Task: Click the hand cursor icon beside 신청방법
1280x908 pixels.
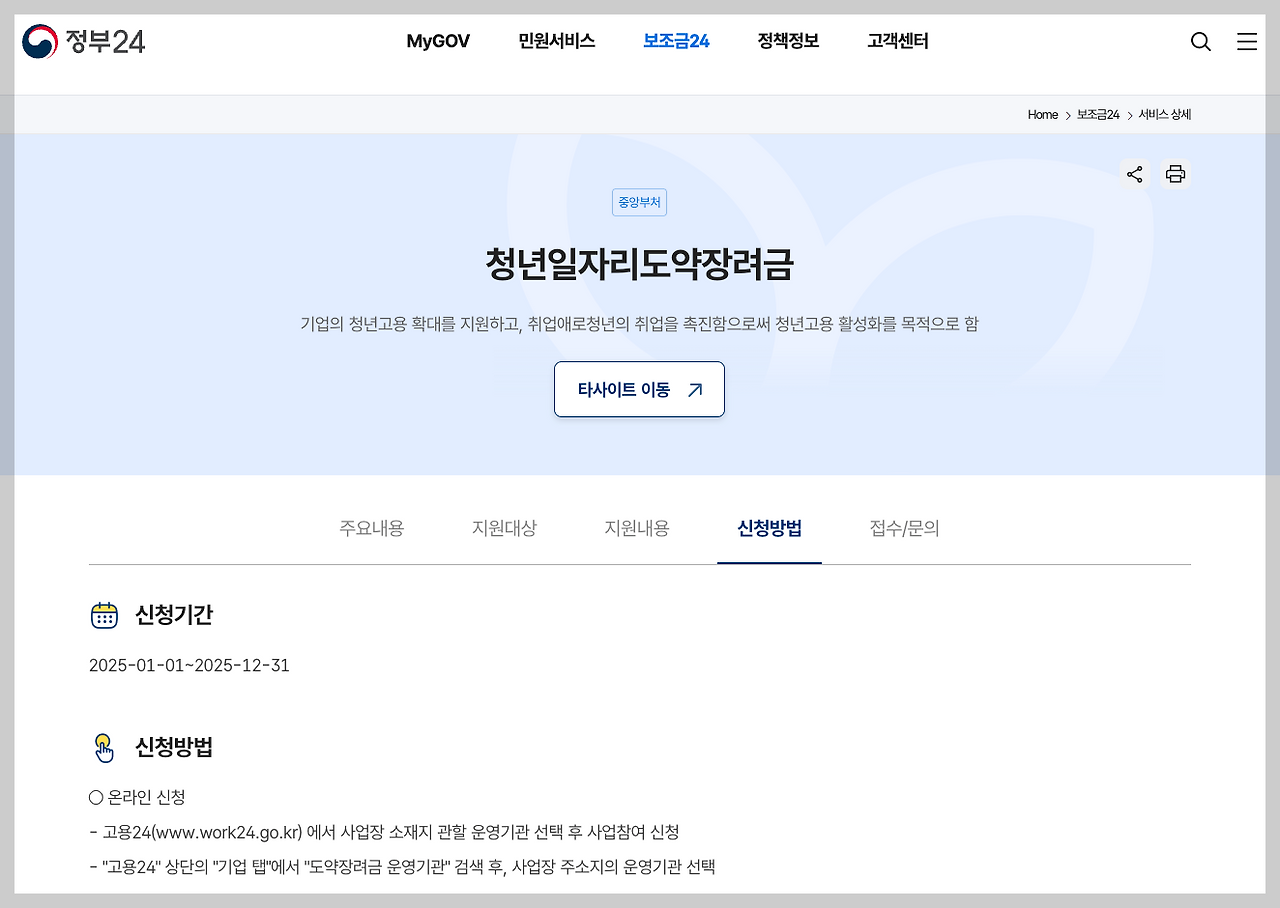Action: pyautogui.click(x=105, y=747)
